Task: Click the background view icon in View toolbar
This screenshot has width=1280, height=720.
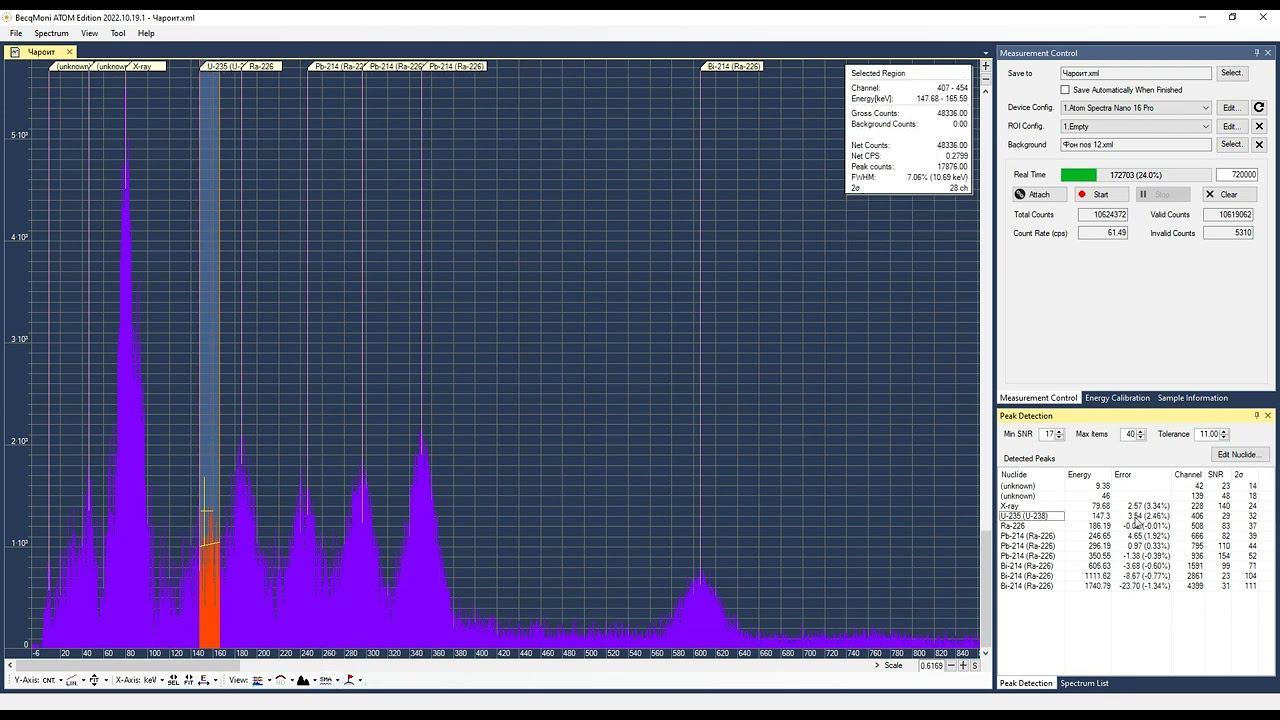Action: click(x=258, y=680)
